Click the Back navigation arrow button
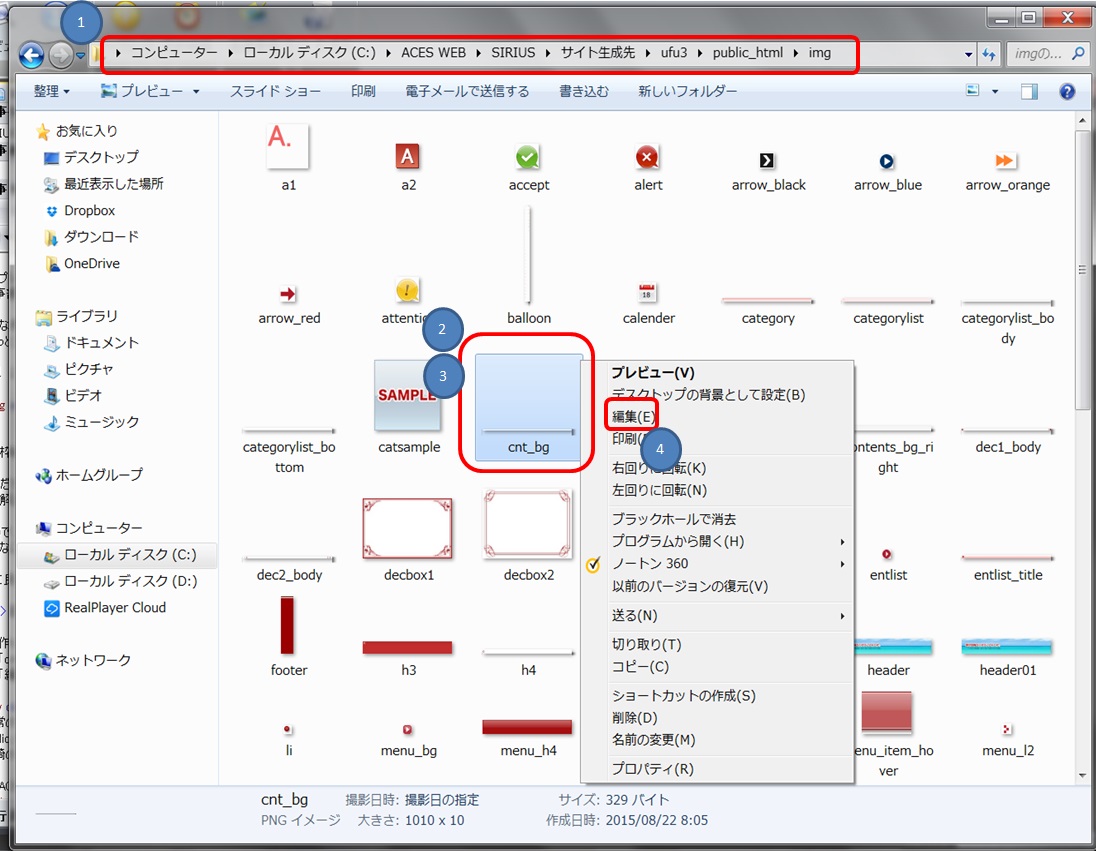Screen dimensions: 1096x851 (x=31, y=56)
